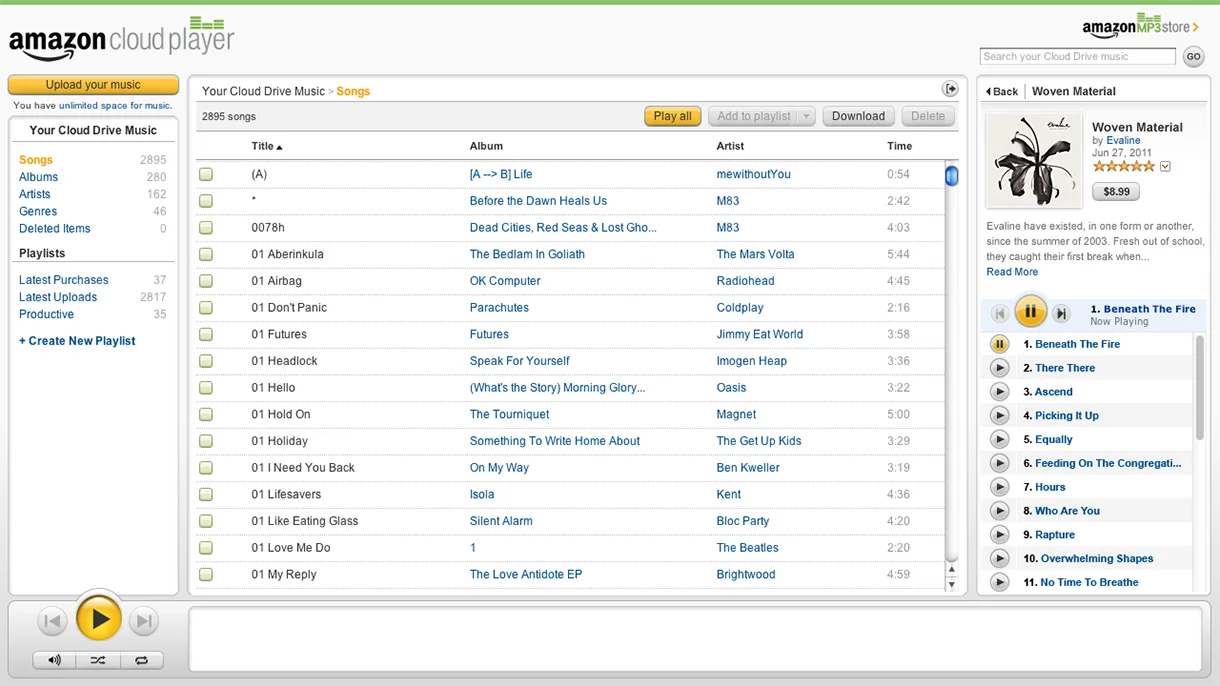Click the song list scrollbar thumb
Viewport: 1220px width, 686px height.
[952, 176]
